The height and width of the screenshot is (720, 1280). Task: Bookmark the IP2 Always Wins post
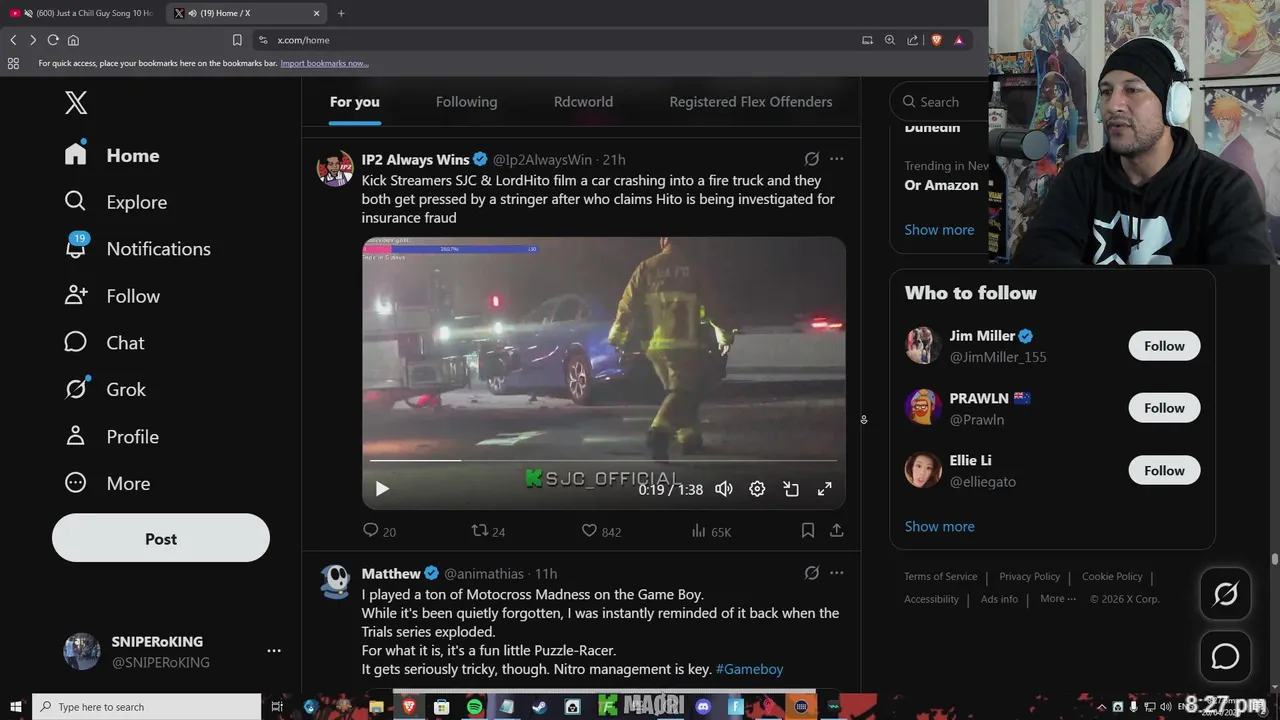[x=808, y=531]
